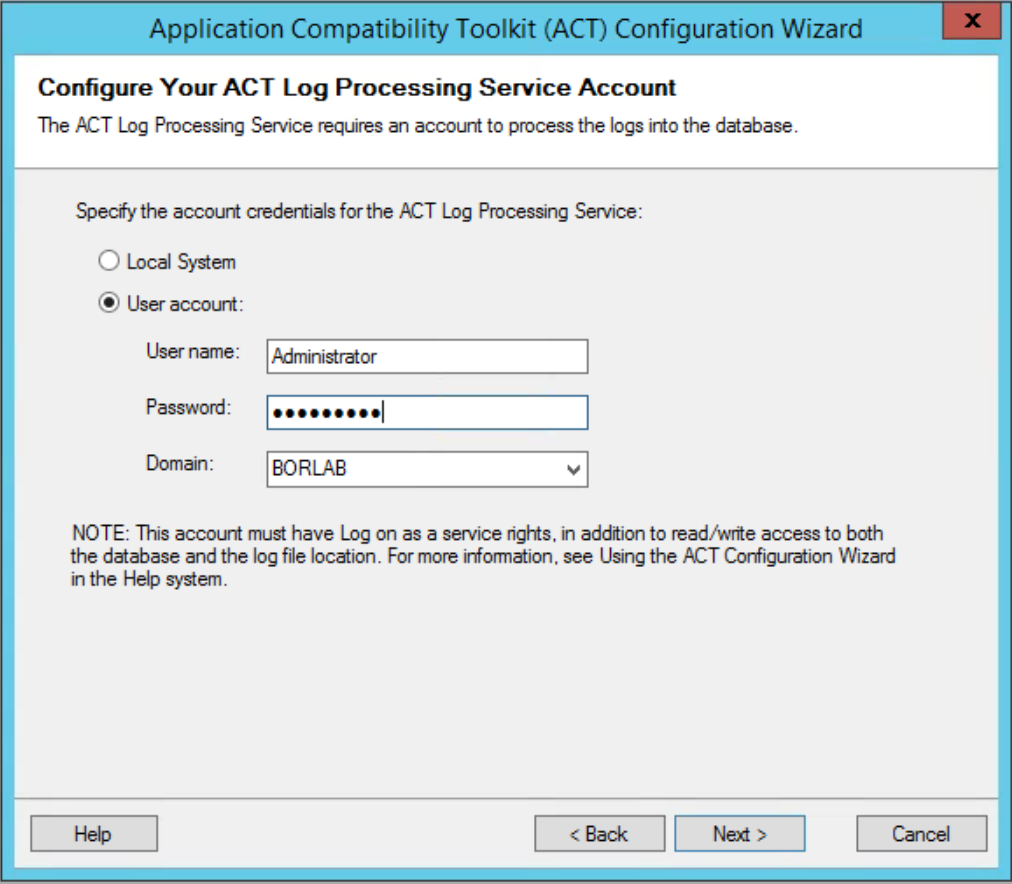This screenshot has height=884, width=1012.
Task: Open the Domain dropdown arrow
Action: [x=573, y=469]
